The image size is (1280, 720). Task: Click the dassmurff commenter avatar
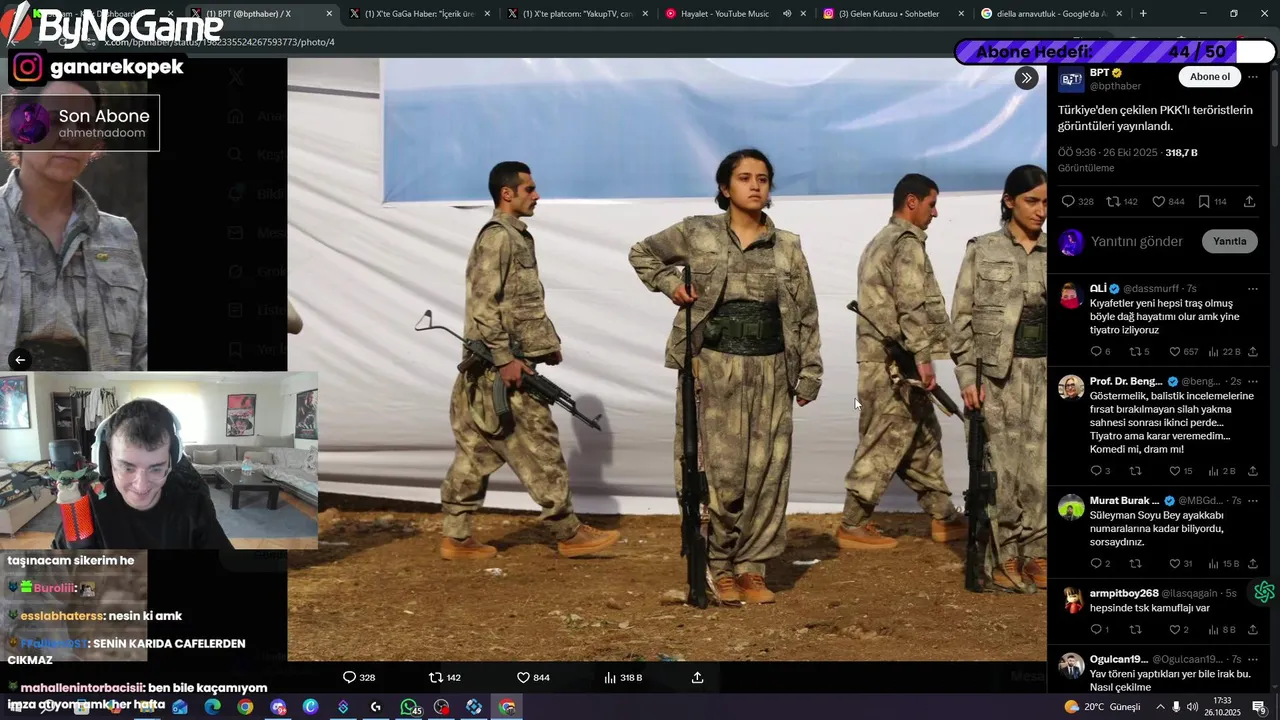click(1071, 295)
